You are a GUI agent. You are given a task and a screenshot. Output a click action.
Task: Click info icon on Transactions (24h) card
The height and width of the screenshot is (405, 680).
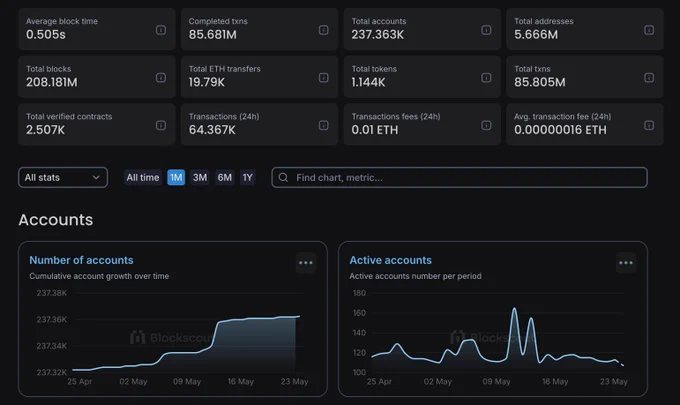324,125
